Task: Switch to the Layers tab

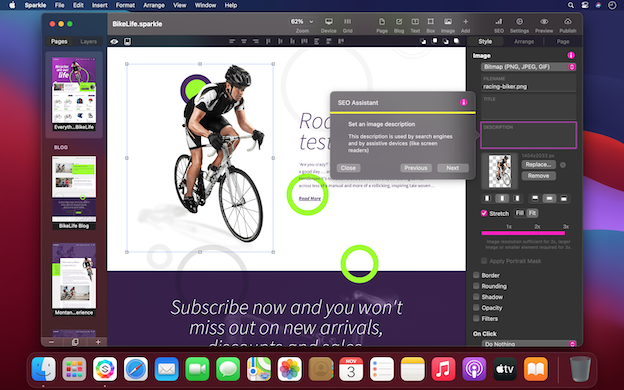Action: coord(88,41)
